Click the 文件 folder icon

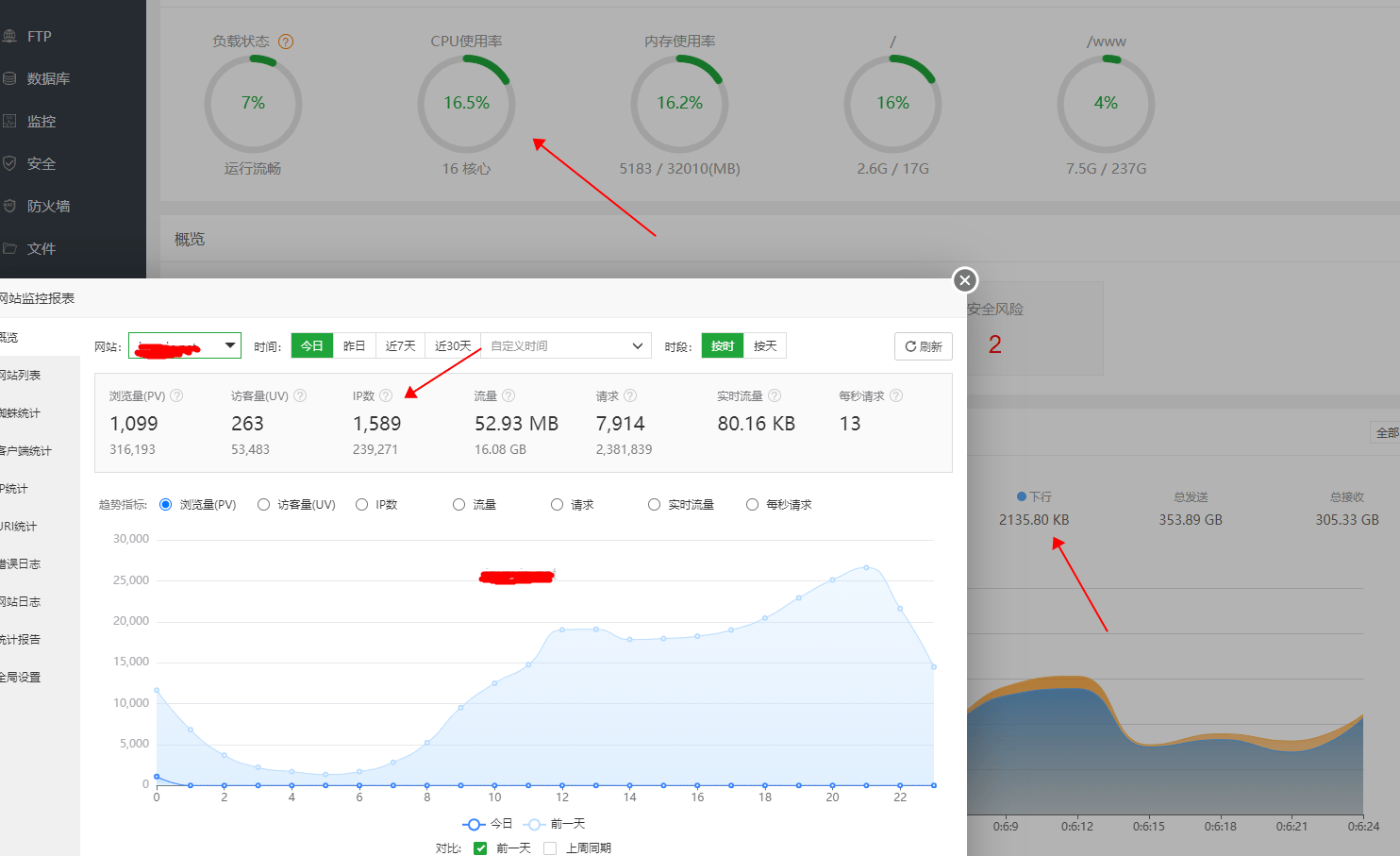coord(9,248)
